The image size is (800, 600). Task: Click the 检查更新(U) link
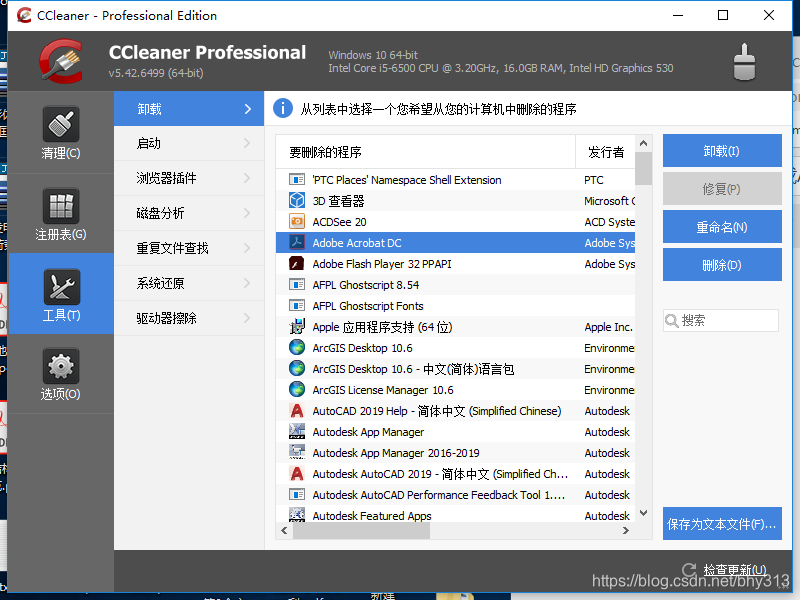pos(735,569)
